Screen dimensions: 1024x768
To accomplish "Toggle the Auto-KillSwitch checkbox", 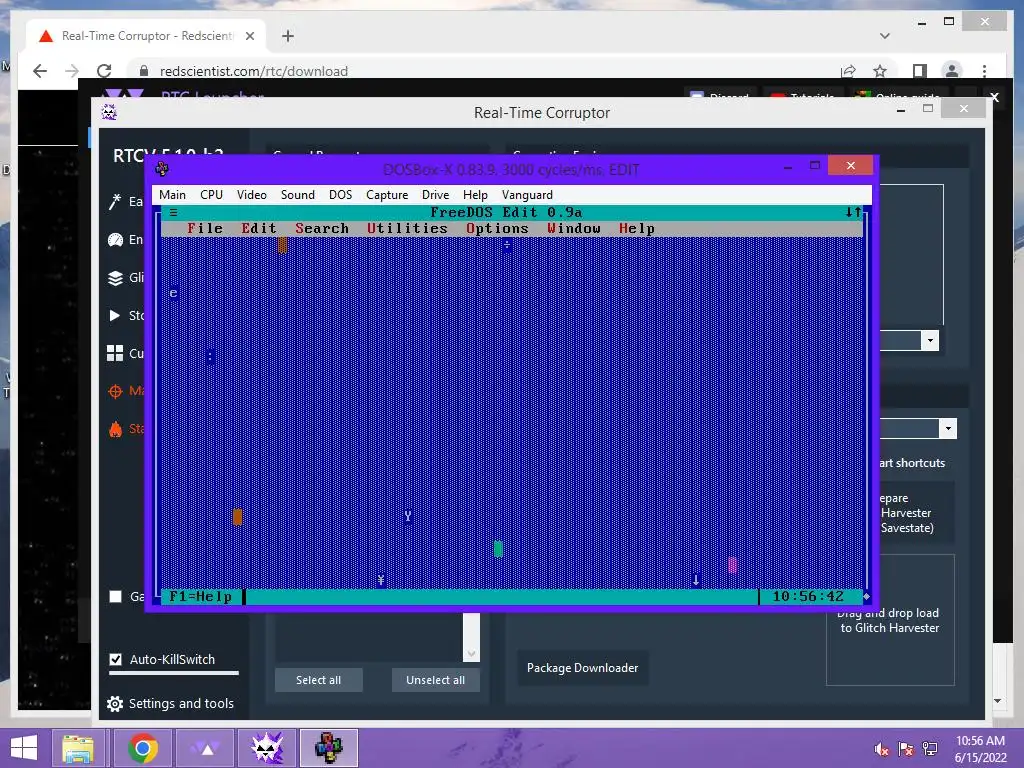I will coord(116,660).
